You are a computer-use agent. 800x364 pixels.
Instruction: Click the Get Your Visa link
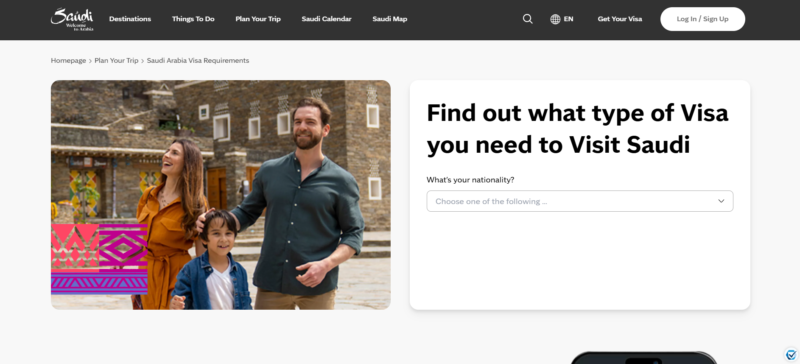(x=620, y=19)
